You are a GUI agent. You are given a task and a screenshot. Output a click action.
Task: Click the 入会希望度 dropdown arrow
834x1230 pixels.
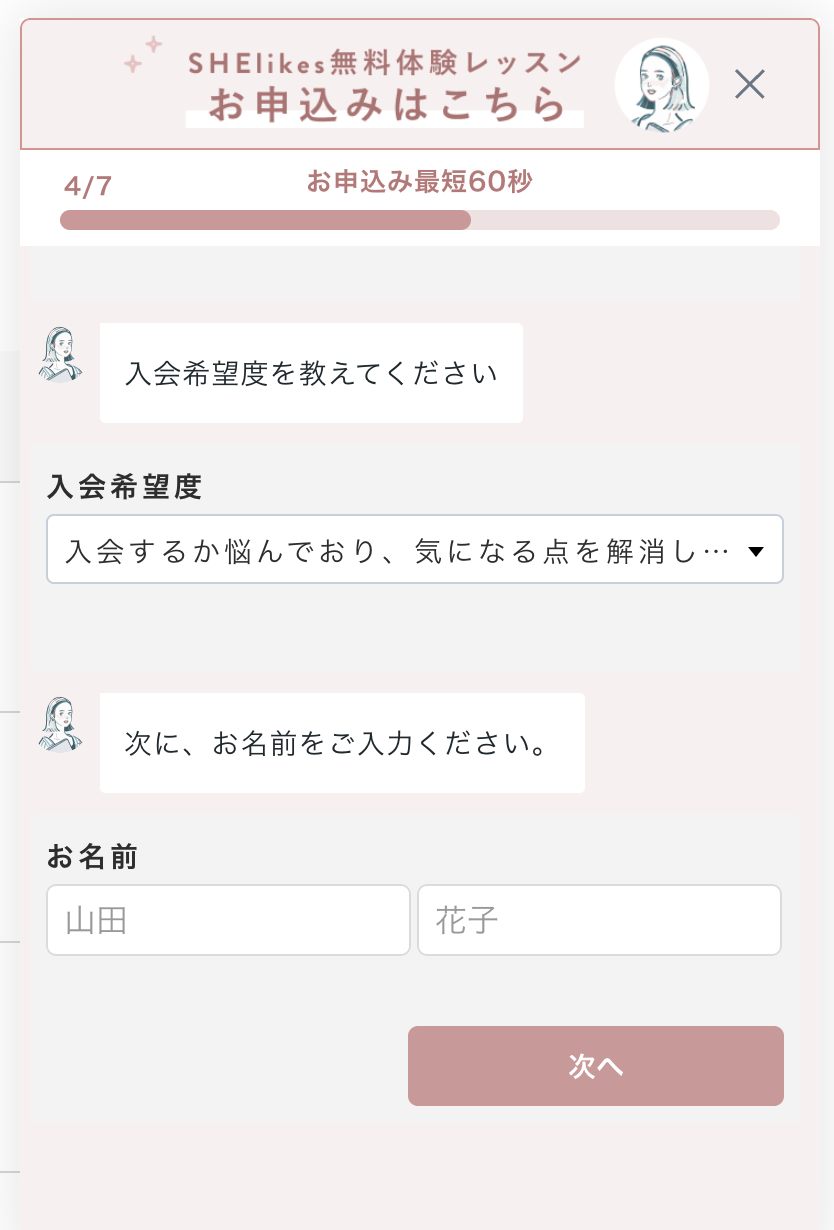756,551
